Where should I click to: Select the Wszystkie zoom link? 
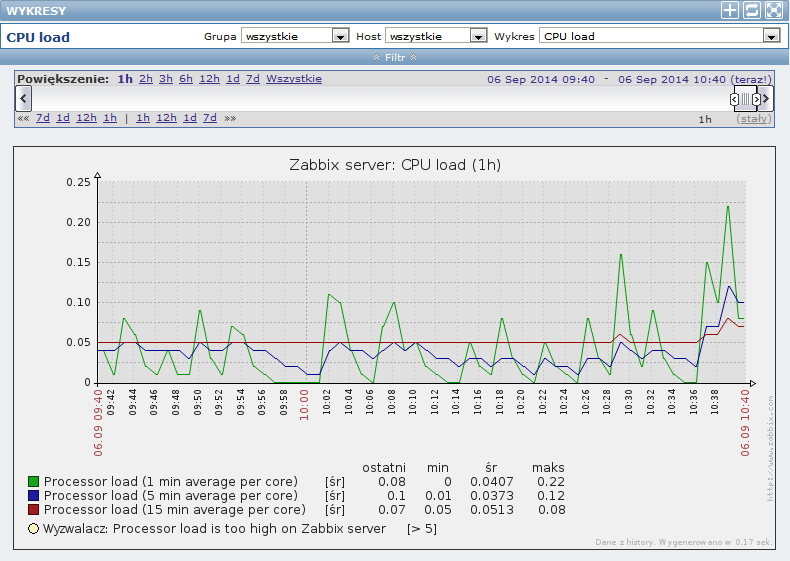294,79
